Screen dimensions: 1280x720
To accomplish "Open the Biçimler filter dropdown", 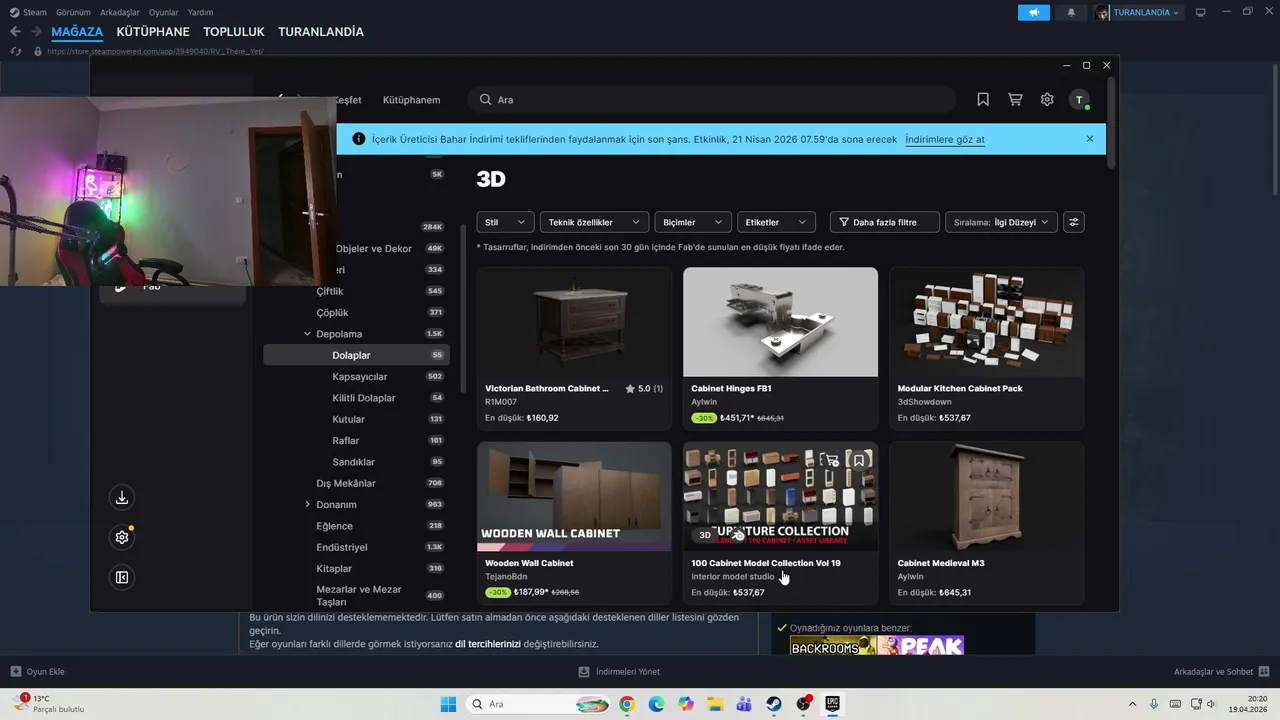I will pyautogui.click(x=693, y=222).
